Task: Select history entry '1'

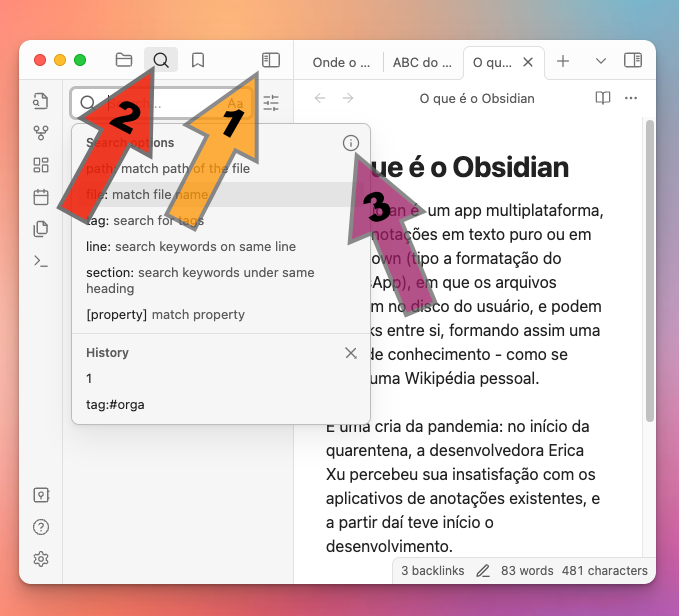Action: (221, 378)
